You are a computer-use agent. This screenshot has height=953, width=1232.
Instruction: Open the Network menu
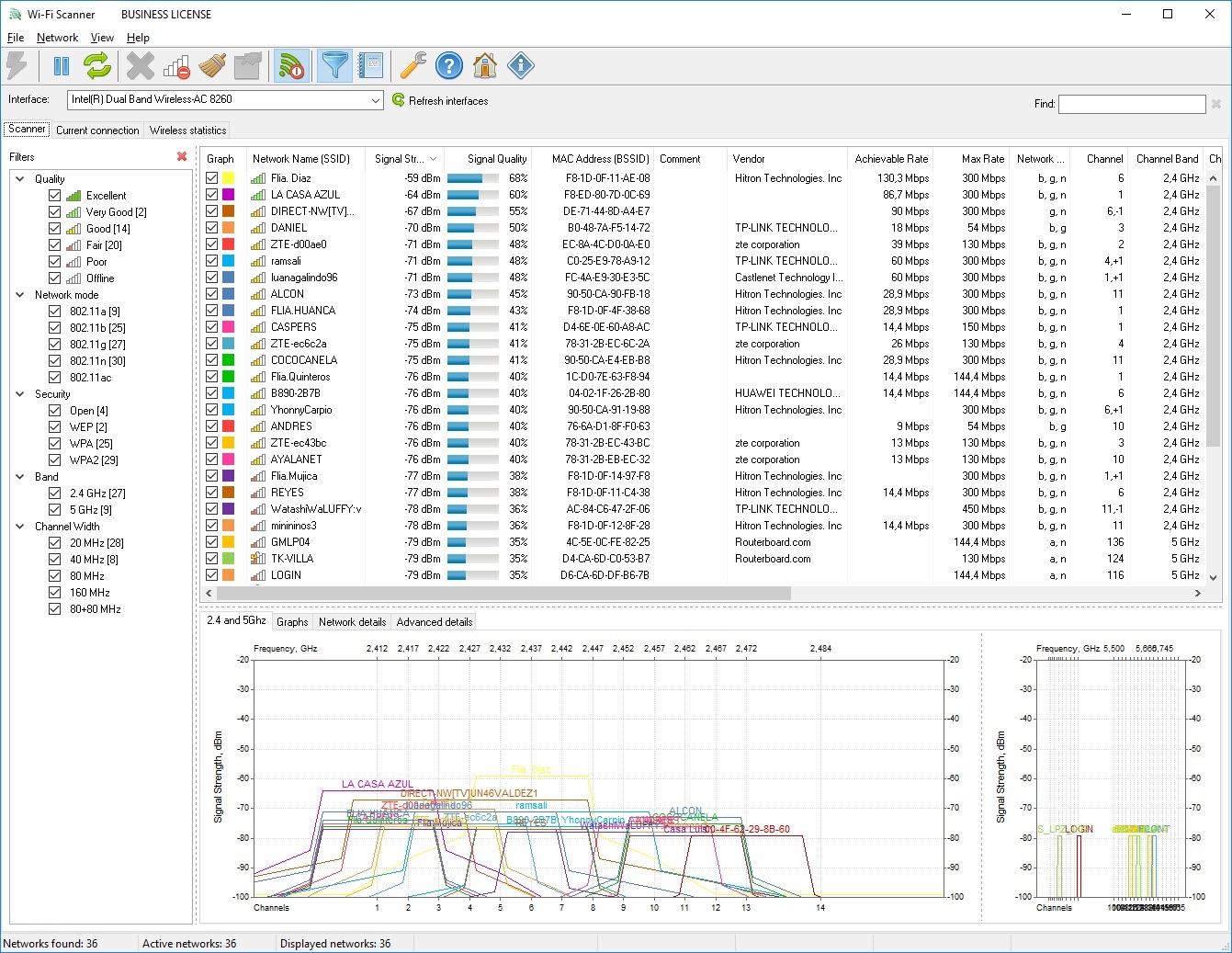coord(57,38)
